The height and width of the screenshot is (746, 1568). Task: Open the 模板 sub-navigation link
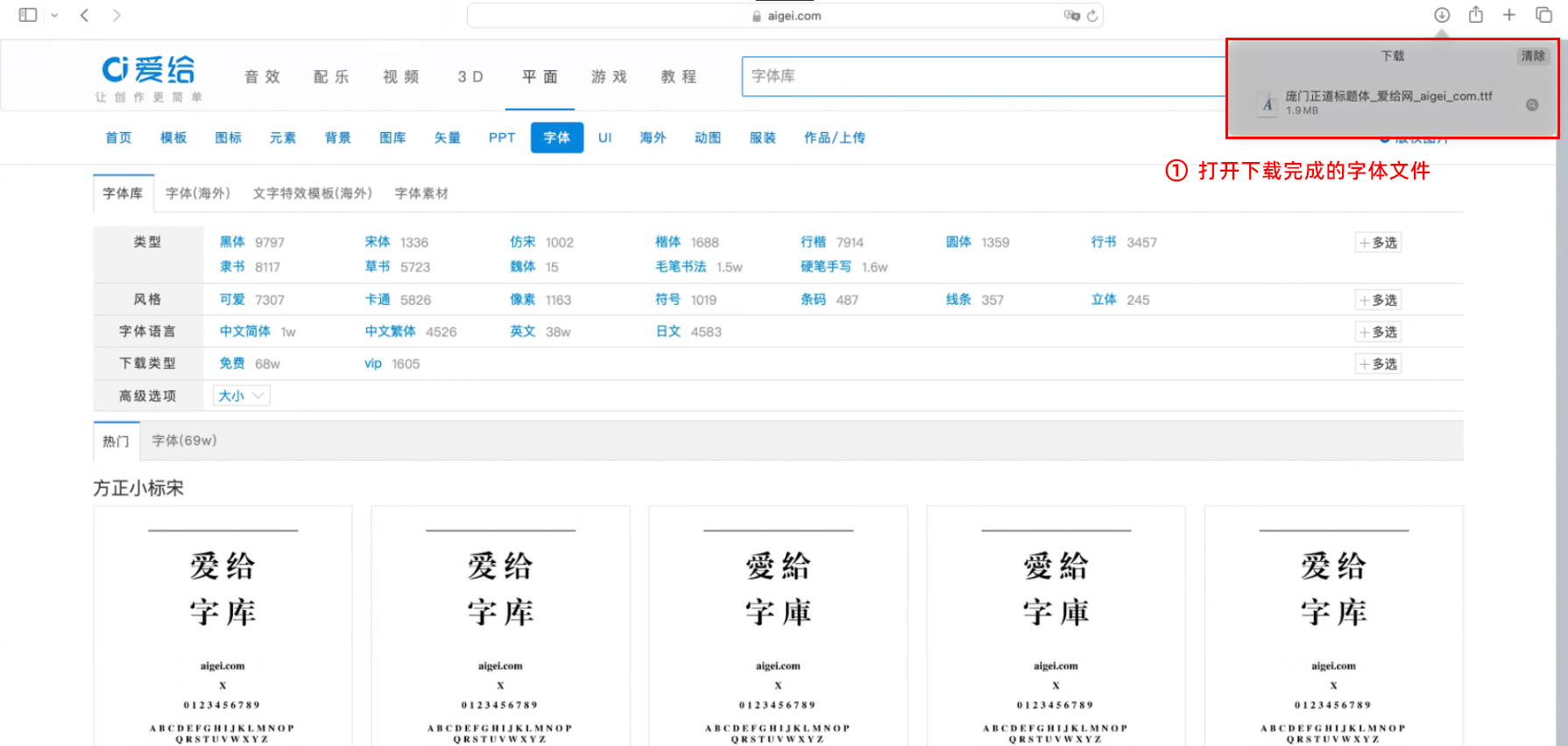[x=173, y=137]
